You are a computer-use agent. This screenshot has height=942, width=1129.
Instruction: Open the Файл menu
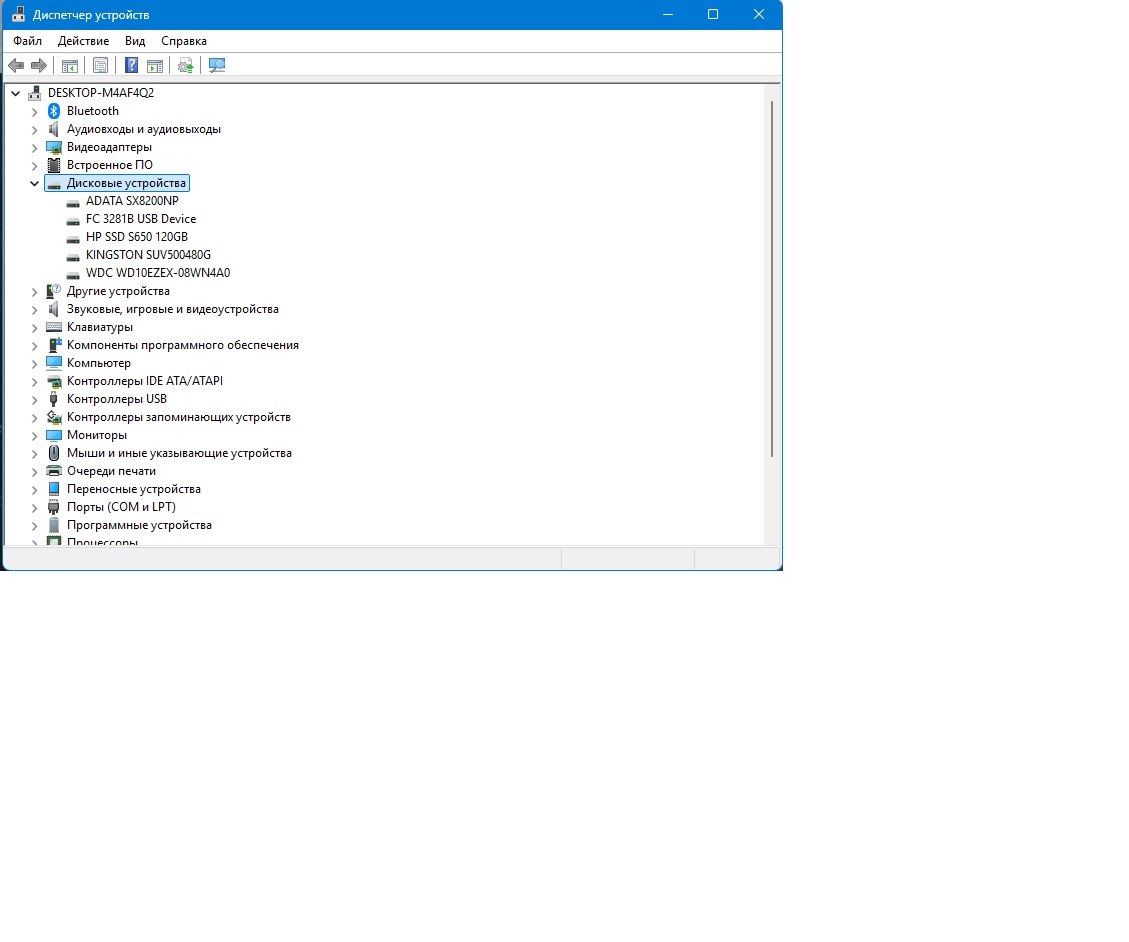pyautogui.click(x=27, y=41)
